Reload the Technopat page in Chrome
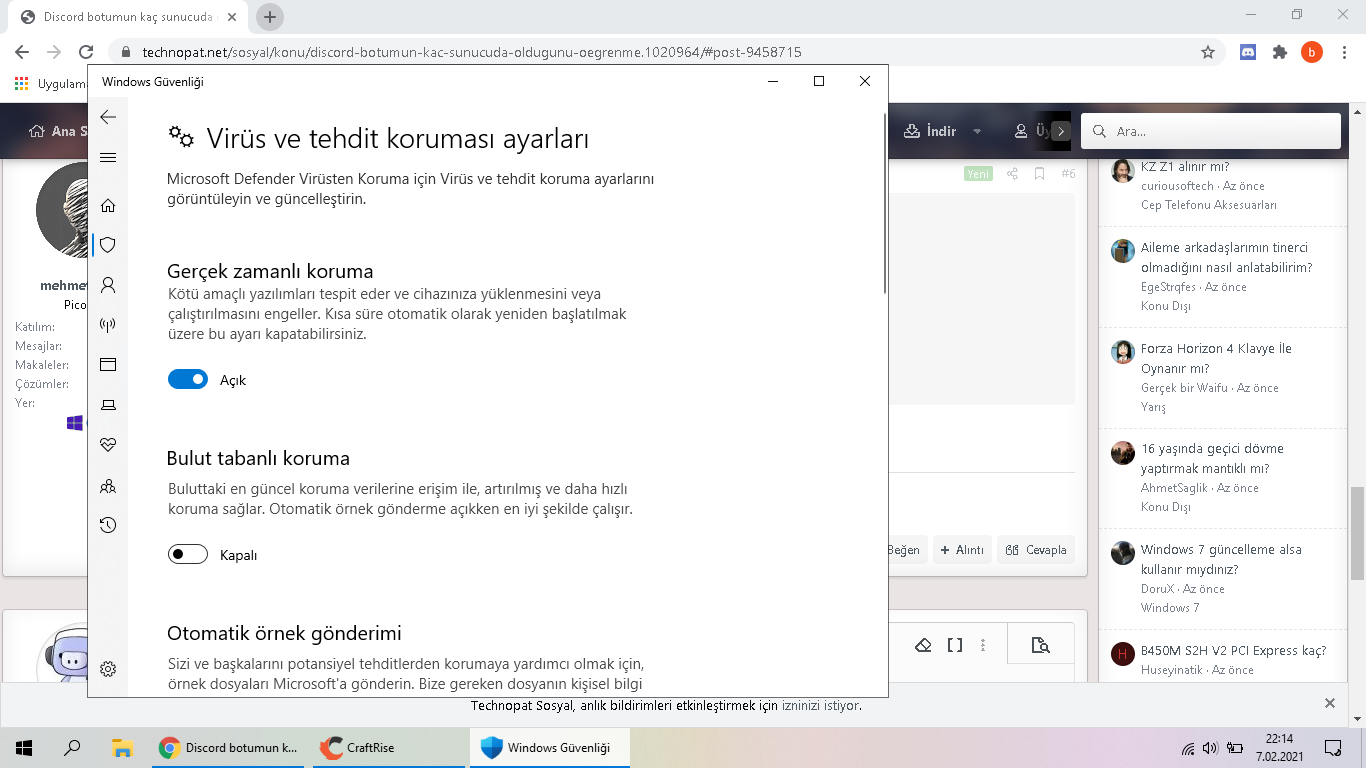1366x768 pixels. tap(86, 52)
